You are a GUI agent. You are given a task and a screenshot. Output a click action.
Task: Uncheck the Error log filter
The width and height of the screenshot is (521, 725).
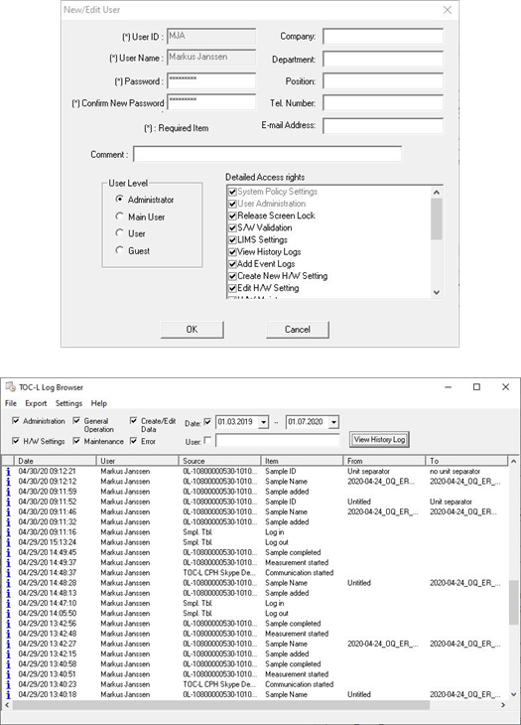click(x=133, y=441)
